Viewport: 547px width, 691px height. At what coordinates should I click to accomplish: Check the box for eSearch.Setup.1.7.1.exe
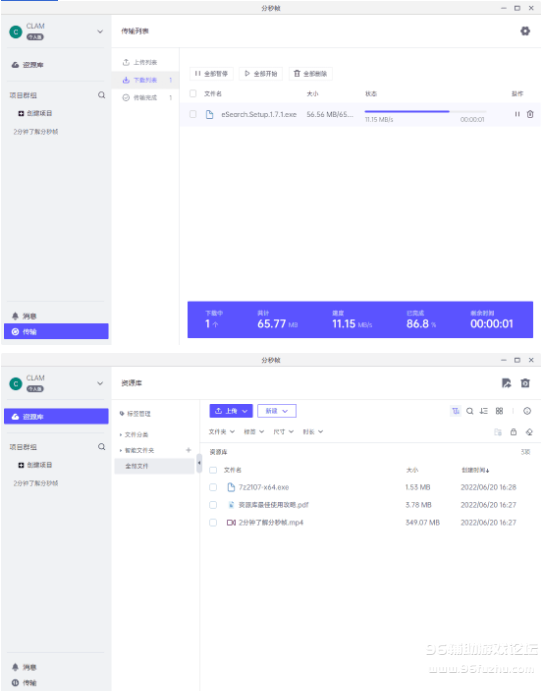193,114
